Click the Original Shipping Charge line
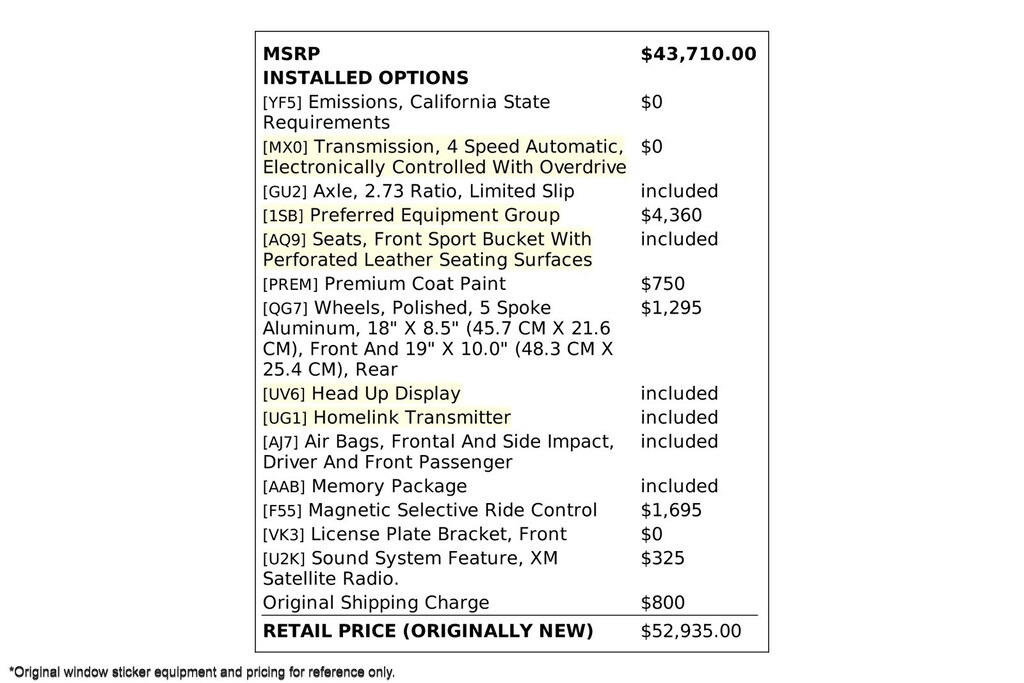 376,603
